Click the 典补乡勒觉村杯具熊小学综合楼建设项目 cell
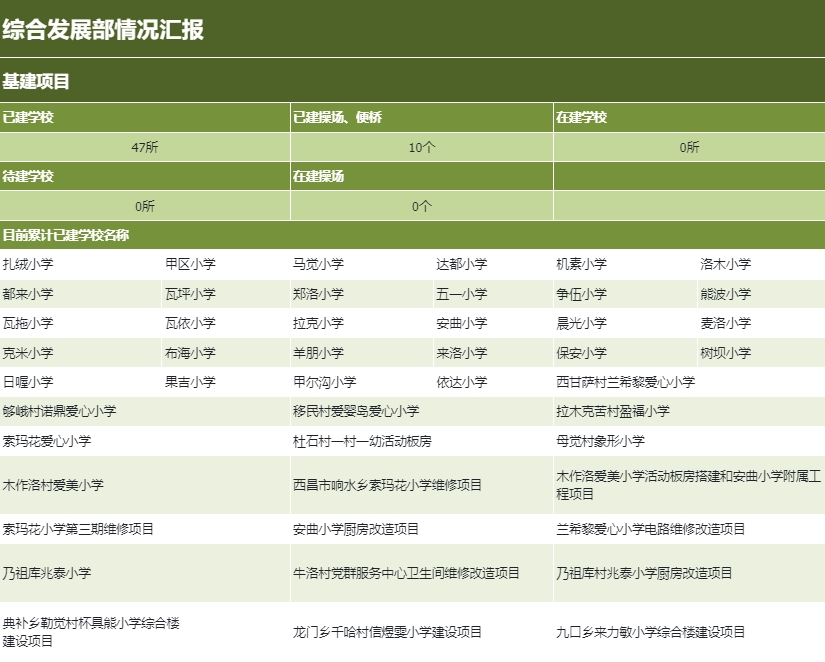The height and width of the screenshot is (662, 825). [x=145, y=631]
